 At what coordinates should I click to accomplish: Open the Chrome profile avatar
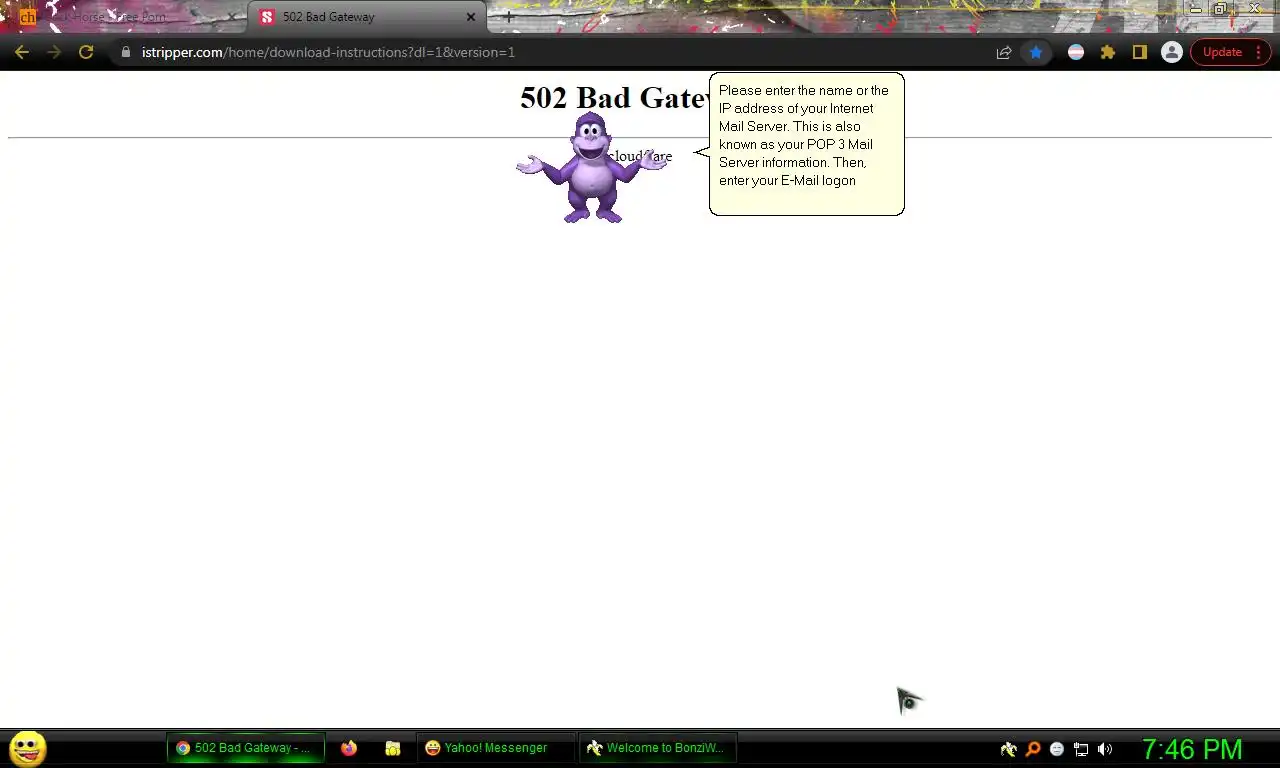[1172, 52]
